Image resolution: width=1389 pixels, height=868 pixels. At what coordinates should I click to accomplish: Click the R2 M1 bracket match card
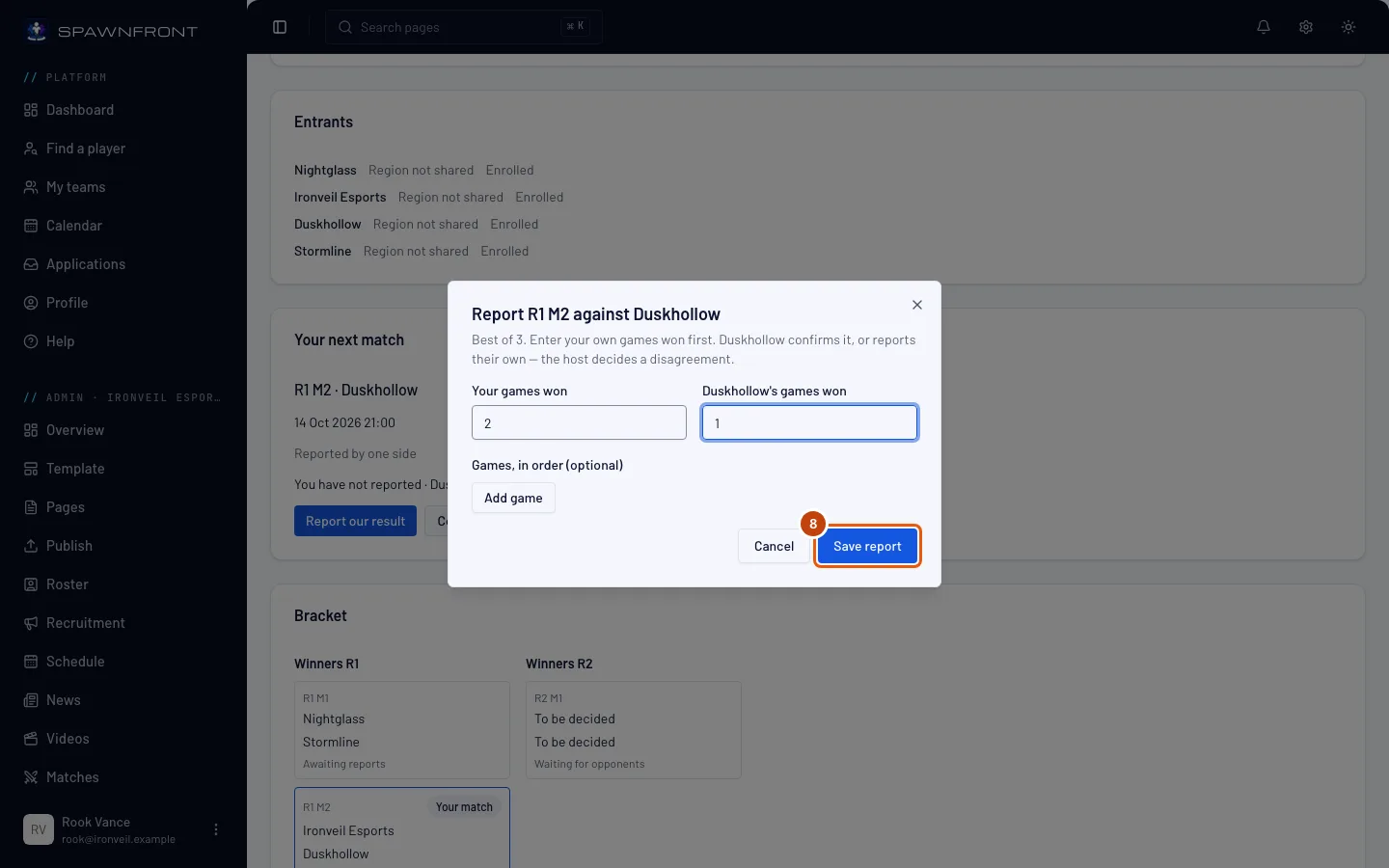[634, 730]
